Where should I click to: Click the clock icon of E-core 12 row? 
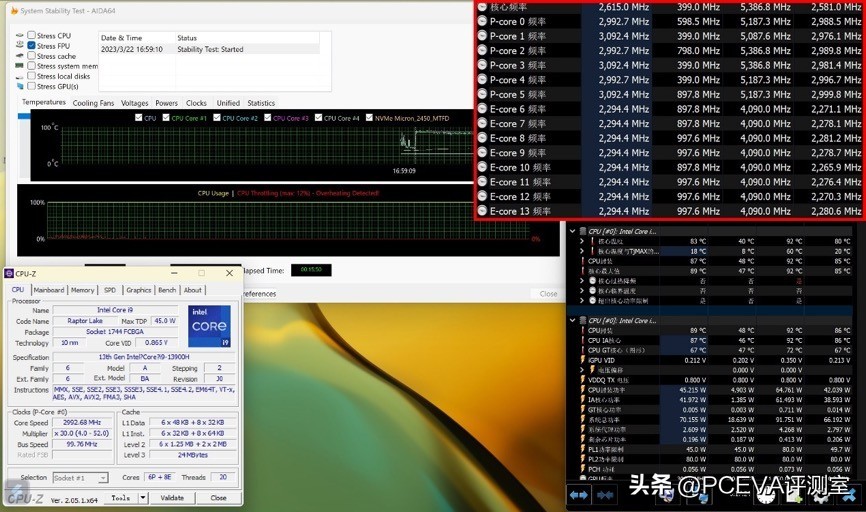(482, 197)
